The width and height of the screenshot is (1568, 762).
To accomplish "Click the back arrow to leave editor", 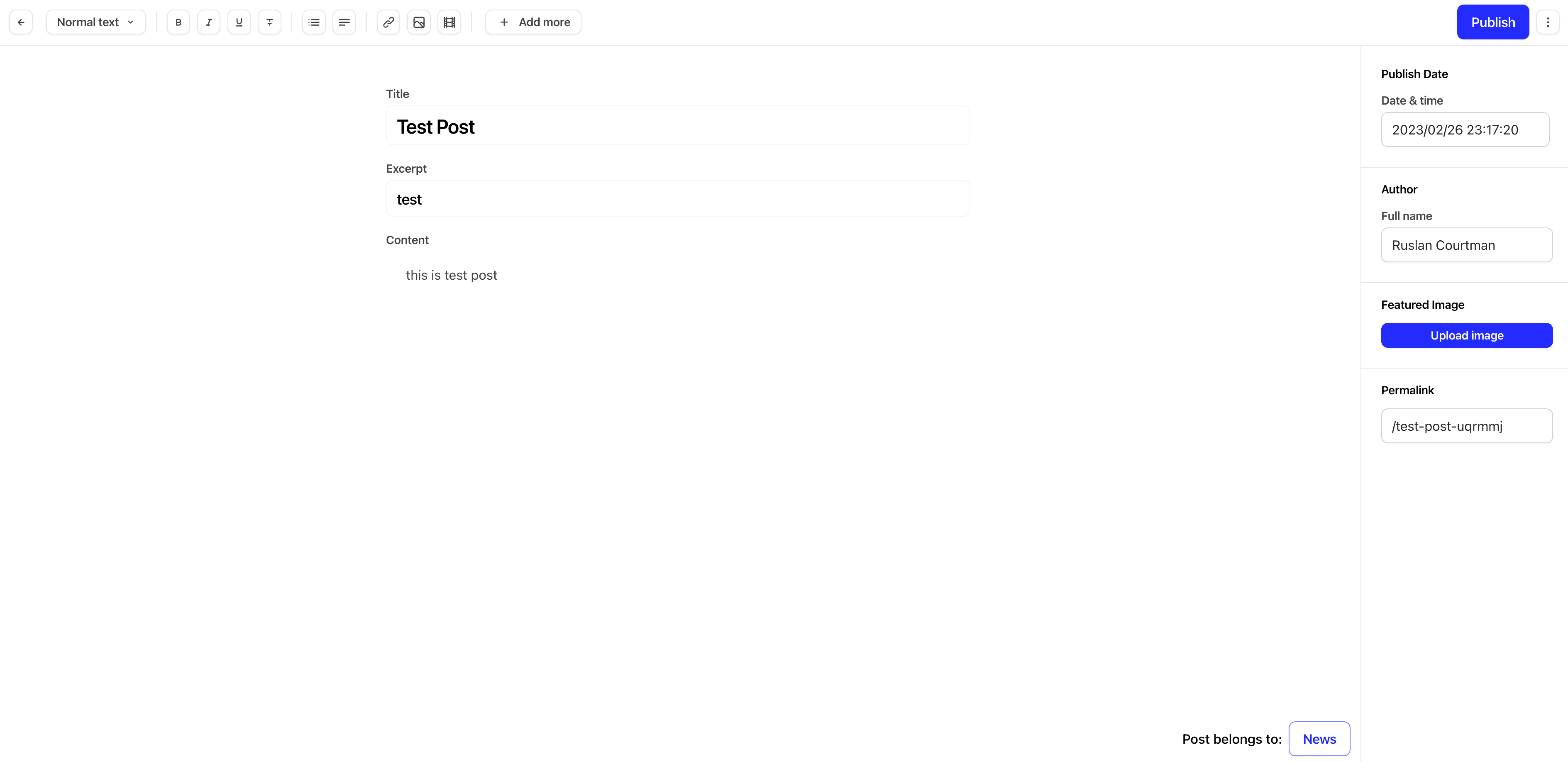I will [x=21, y=22].
